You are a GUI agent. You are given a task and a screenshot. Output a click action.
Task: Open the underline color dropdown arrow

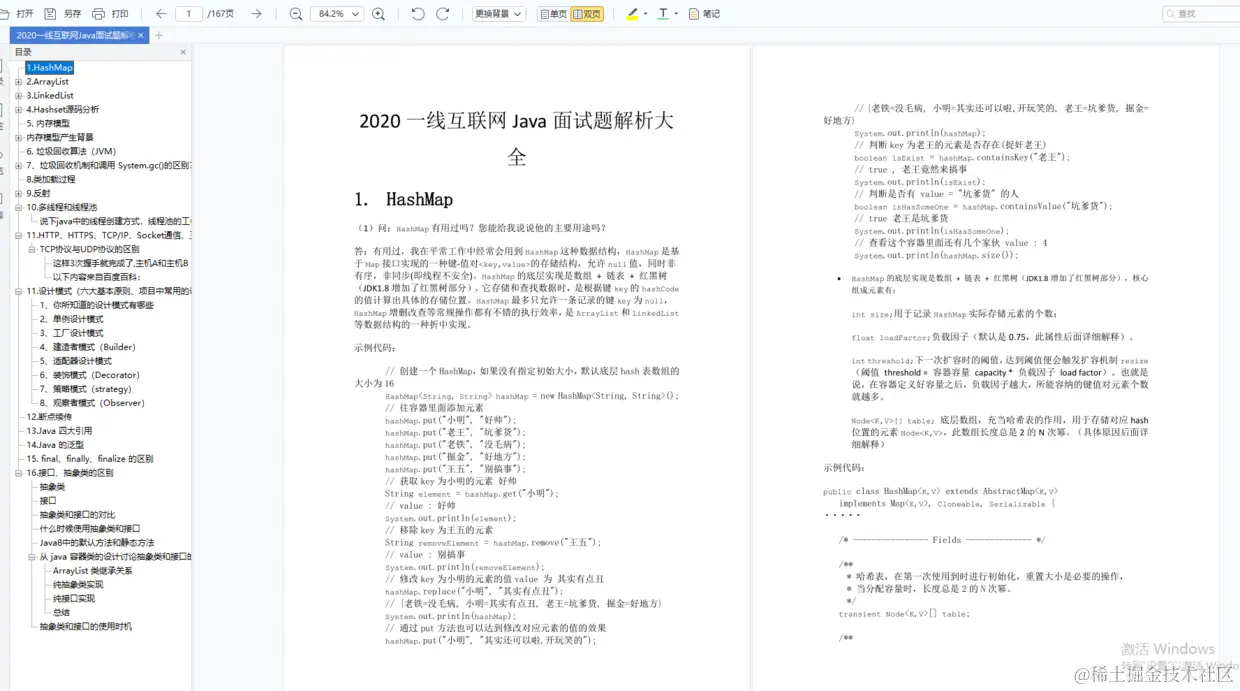coord(676,14)
